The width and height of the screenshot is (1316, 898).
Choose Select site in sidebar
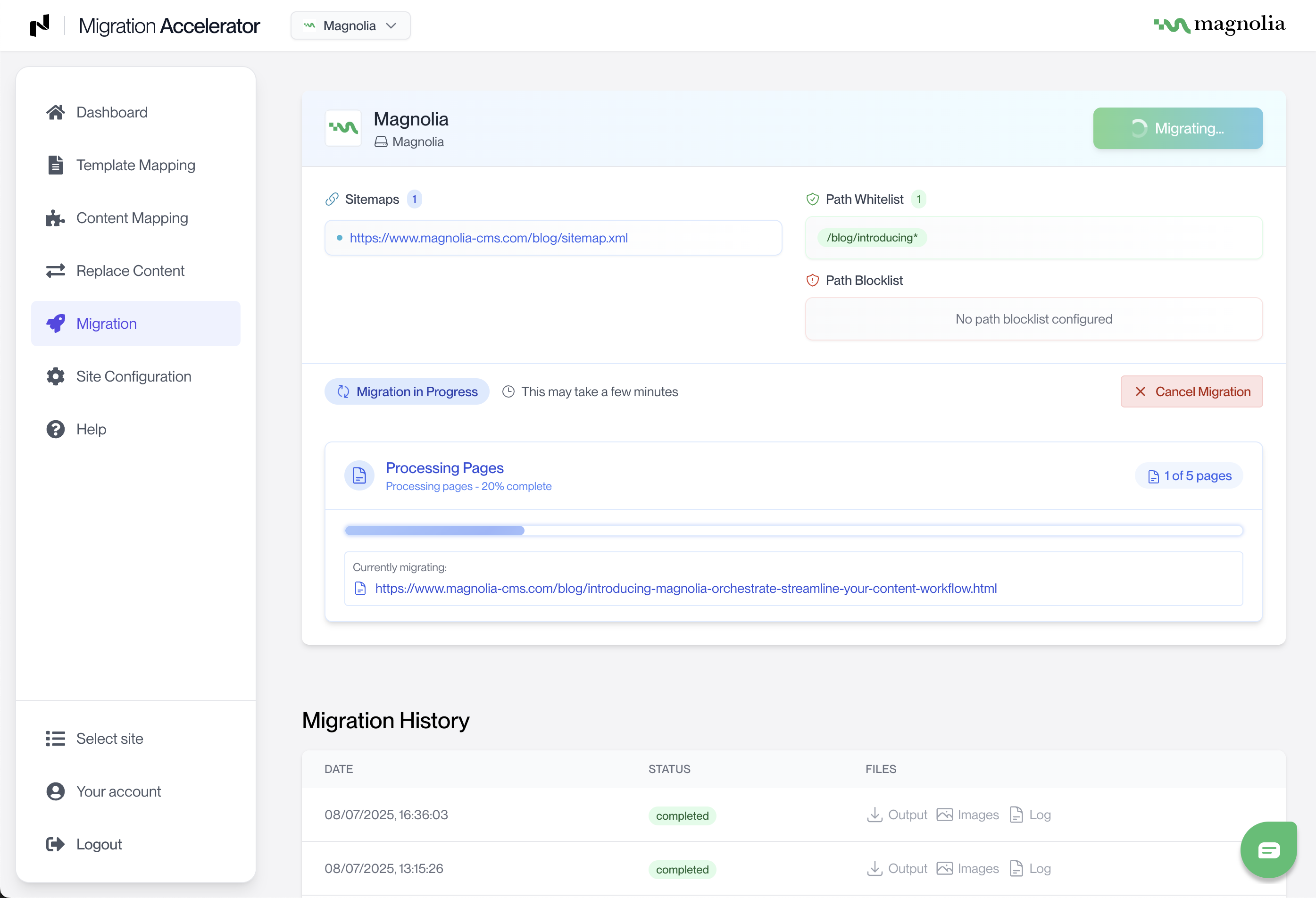(x=136, y=738)
